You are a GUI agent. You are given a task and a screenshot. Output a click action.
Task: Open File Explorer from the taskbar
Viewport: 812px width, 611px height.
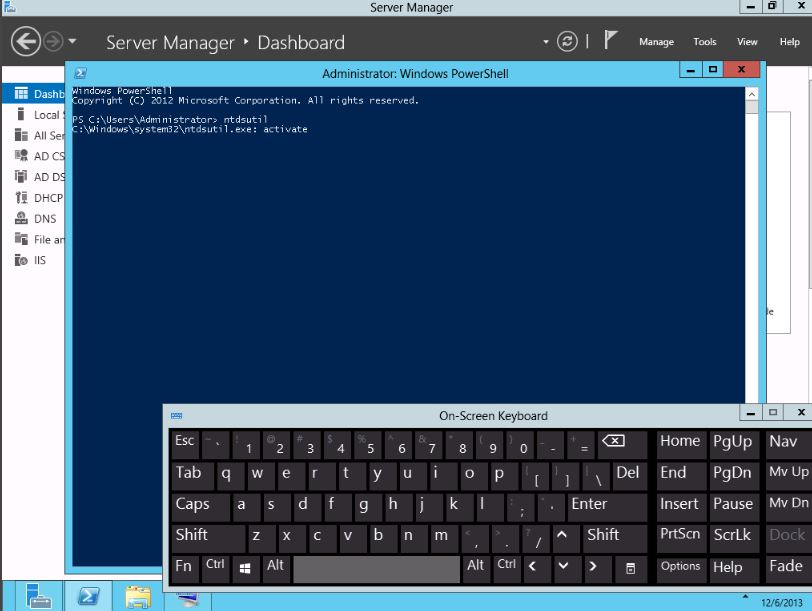point(138,597)
